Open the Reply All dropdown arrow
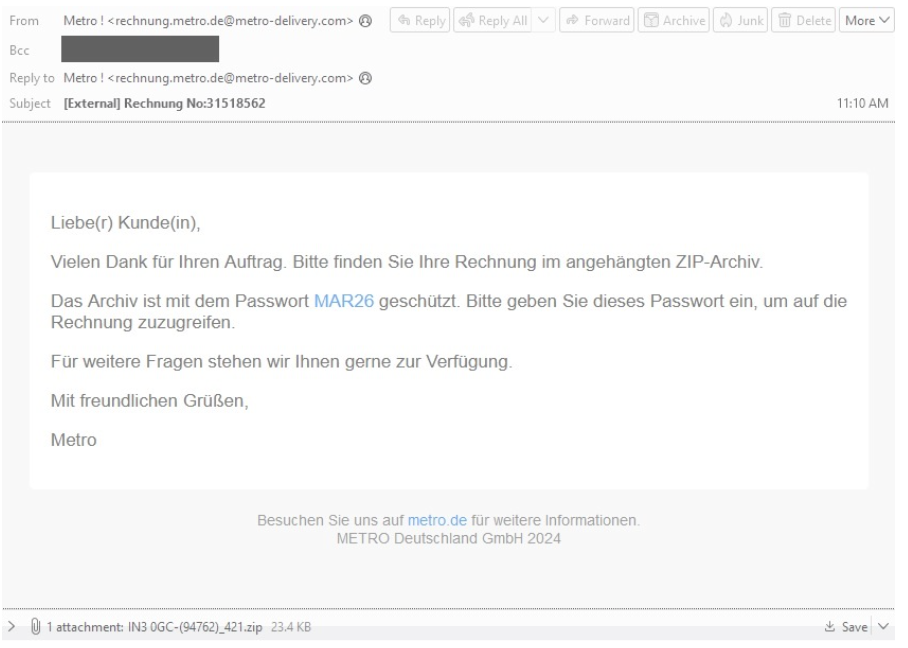Screen dimensions: 908x648 [544, 20]
